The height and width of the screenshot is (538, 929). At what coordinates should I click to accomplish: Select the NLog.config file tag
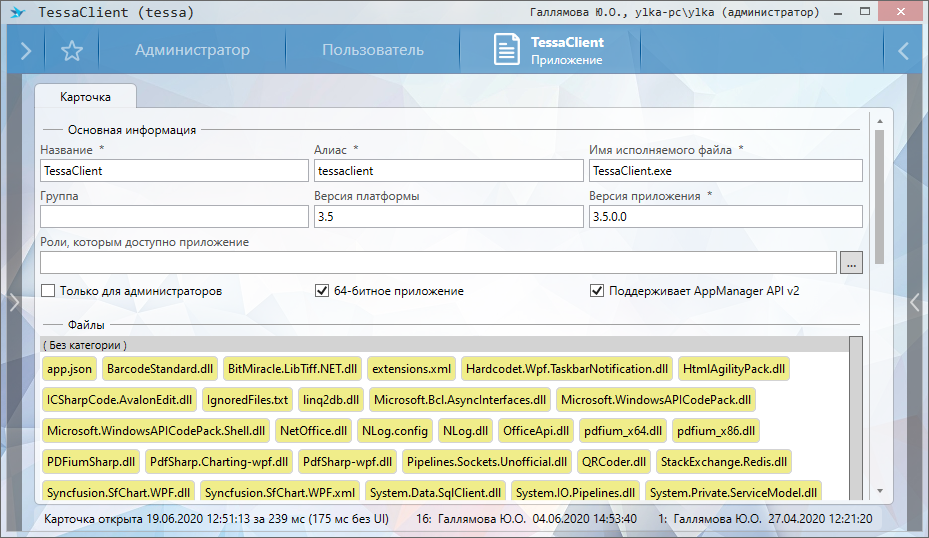pyautogui.click(x=394, y=431)
